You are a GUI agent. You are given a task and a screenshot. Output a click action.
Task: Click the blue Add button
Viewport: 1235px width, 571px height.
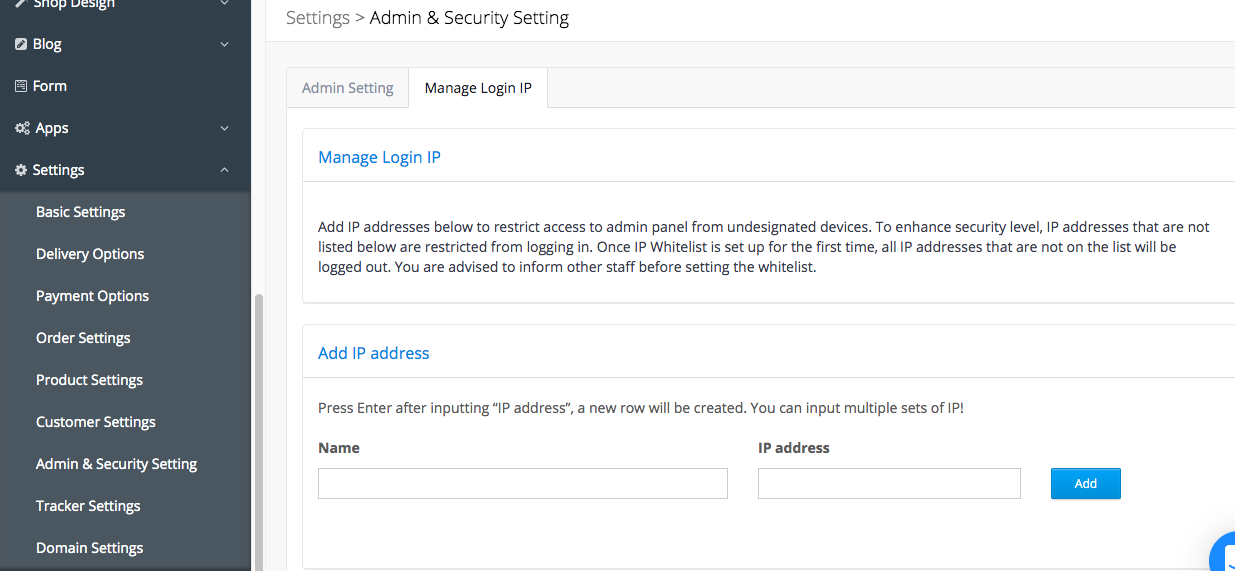coord(1086,483)
